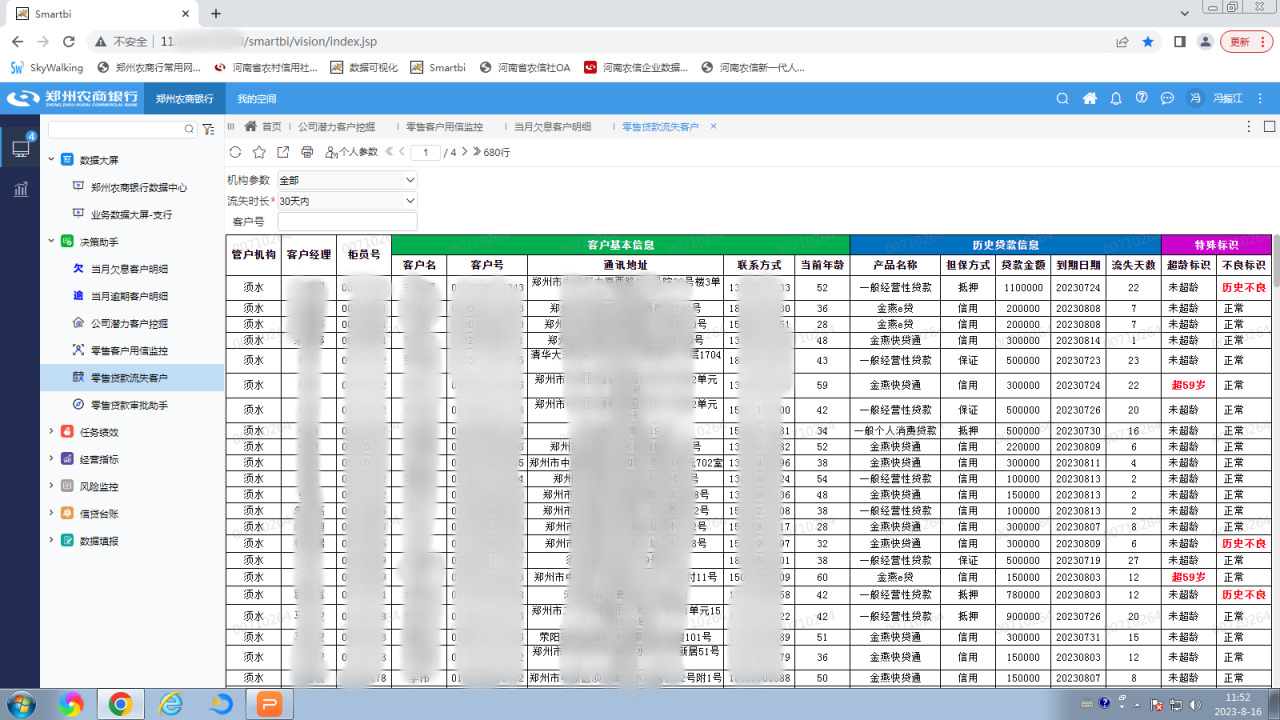1280x720 pixels.
Task: Open the 机构参数 dropdown
Action: click(347, 180)
